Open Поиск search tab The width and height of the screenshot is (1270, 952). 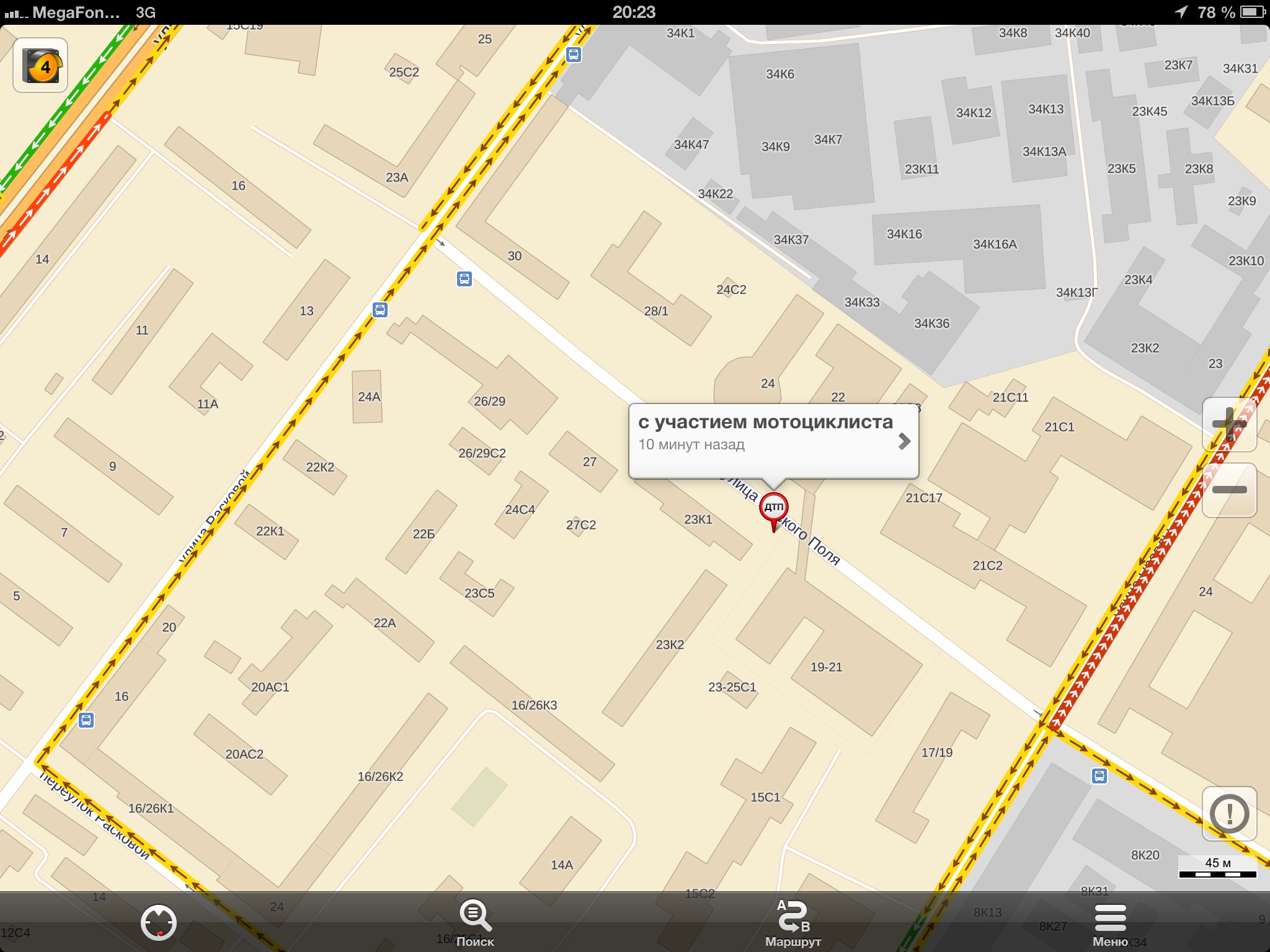click(475, 922)
